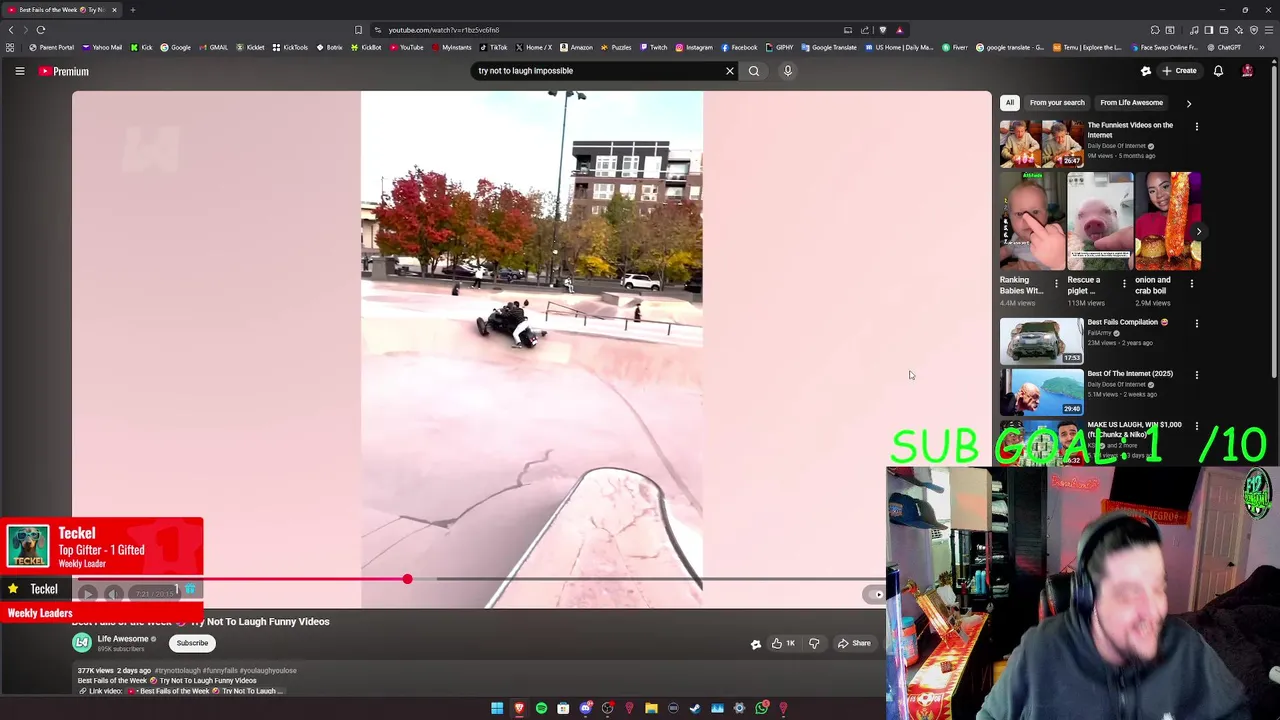Open options for onion and crab boil short

pyautogui.click(x=1192, y=284)
